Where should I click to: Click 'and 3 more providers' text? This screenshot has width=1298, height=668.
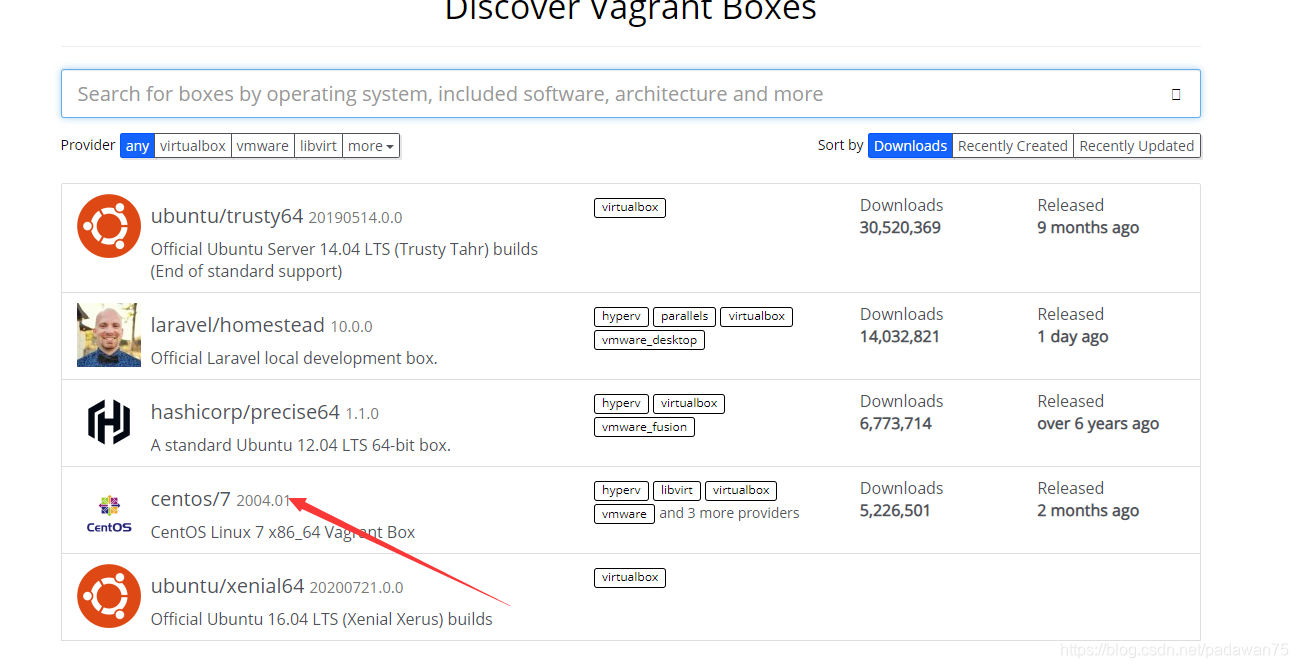729,513
